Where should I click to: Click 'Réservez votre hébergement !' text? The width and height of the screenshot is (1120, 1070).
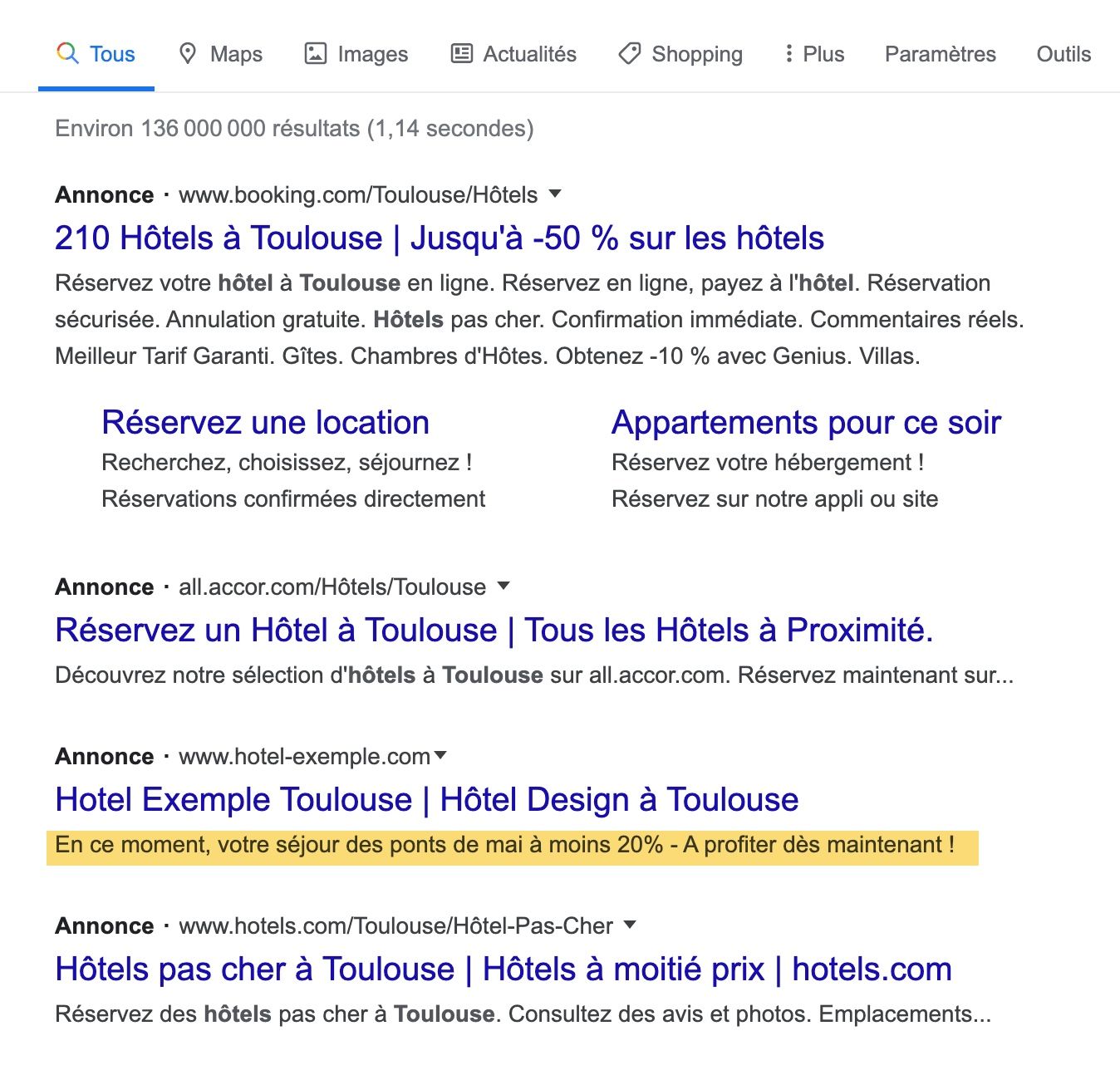coord(768,463)
